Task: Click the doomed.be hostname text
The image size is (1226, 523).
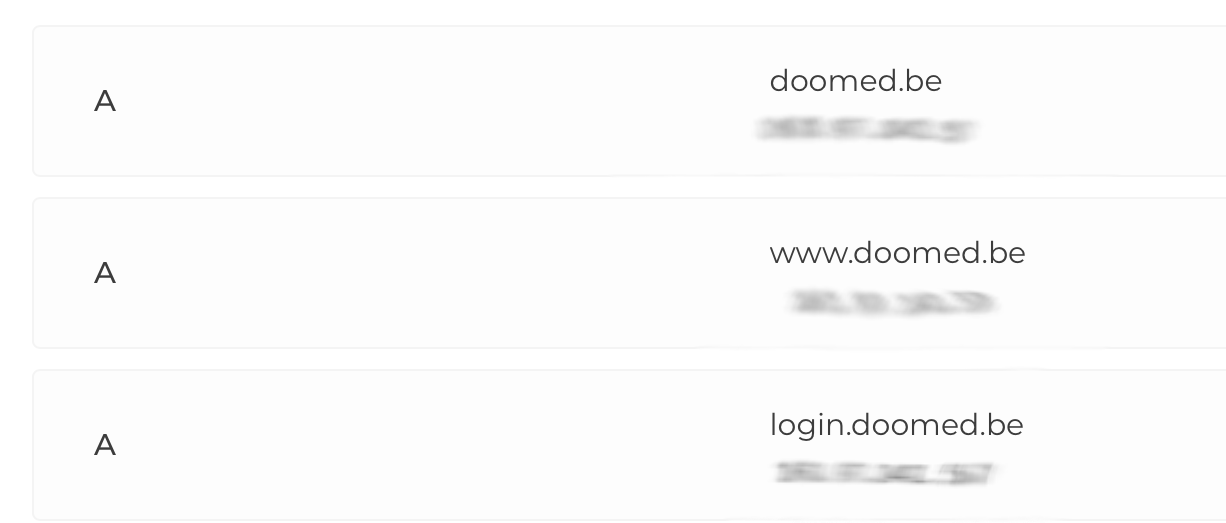Action: tap(855, 81)
